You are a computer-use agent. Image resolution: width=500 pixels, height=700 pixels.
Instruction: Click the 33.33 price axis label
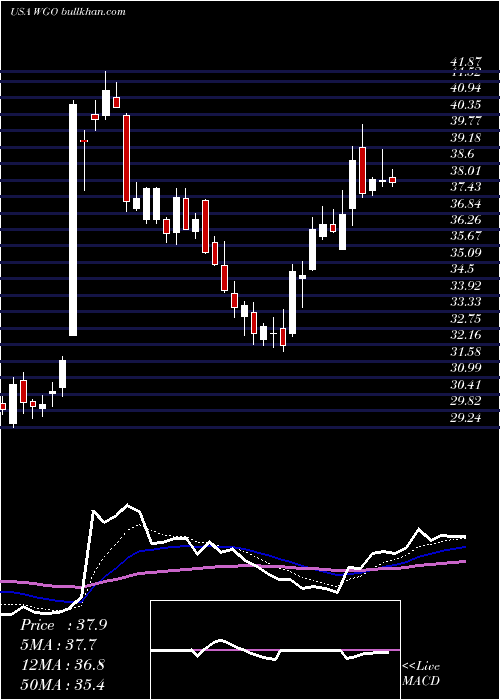point(466,302)
